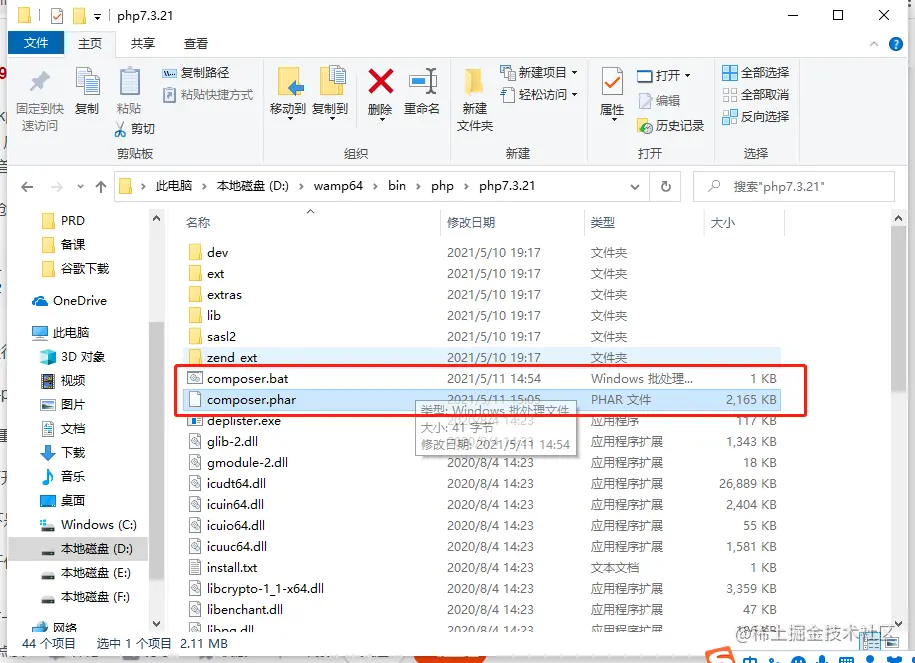Click Copy path (复制路径)
915x663 pixels.
pos(195,73)
